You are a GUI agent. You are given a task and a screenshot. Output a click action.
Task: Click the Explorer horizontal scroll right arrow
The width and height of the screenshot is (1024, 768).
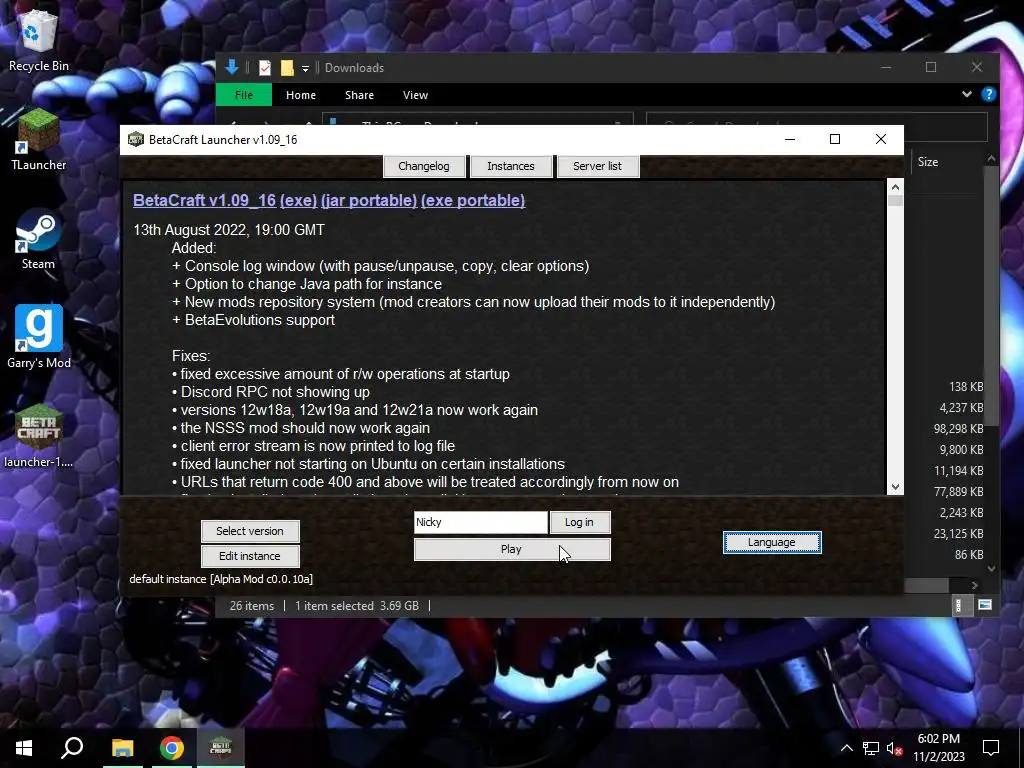click(974, 586)
